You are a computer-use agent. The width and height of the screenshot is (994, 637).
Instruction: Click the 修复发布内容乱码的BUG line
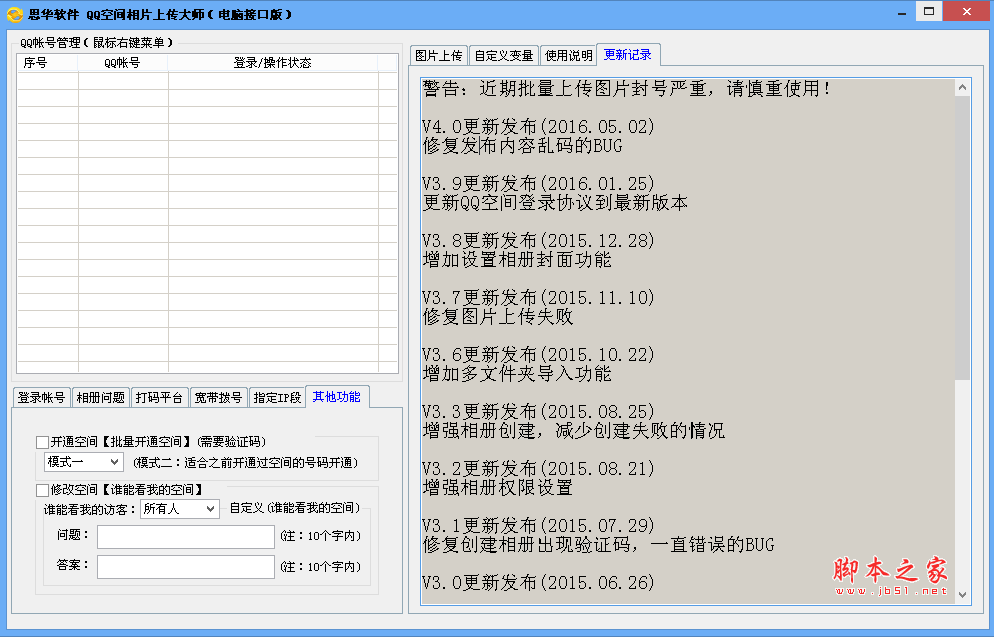tap(522, 146)
